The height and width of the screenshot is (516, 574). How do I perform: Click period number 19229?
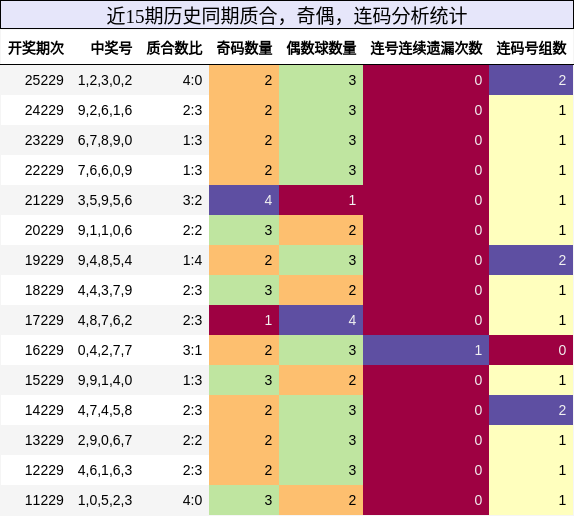point(44,260)
